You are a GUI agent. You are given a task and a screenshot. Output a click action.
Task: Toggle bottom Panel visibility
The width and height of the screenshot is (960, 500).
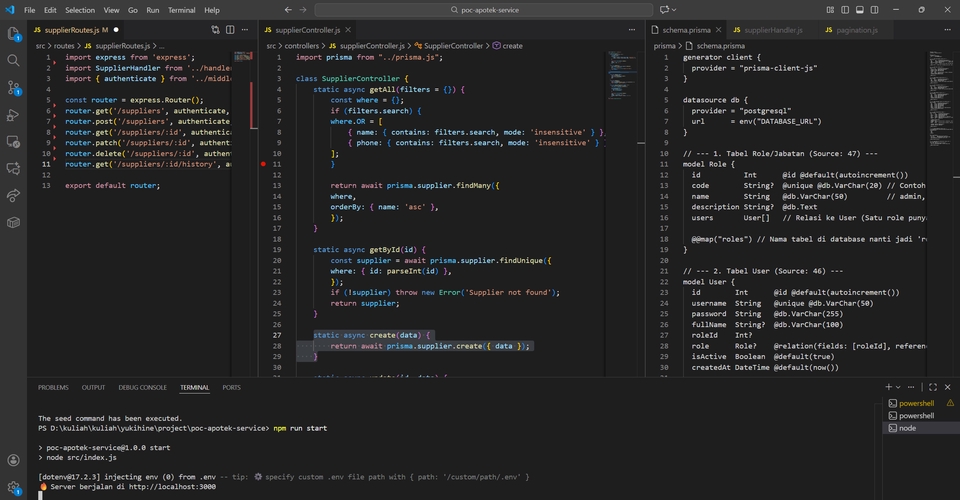860,10
